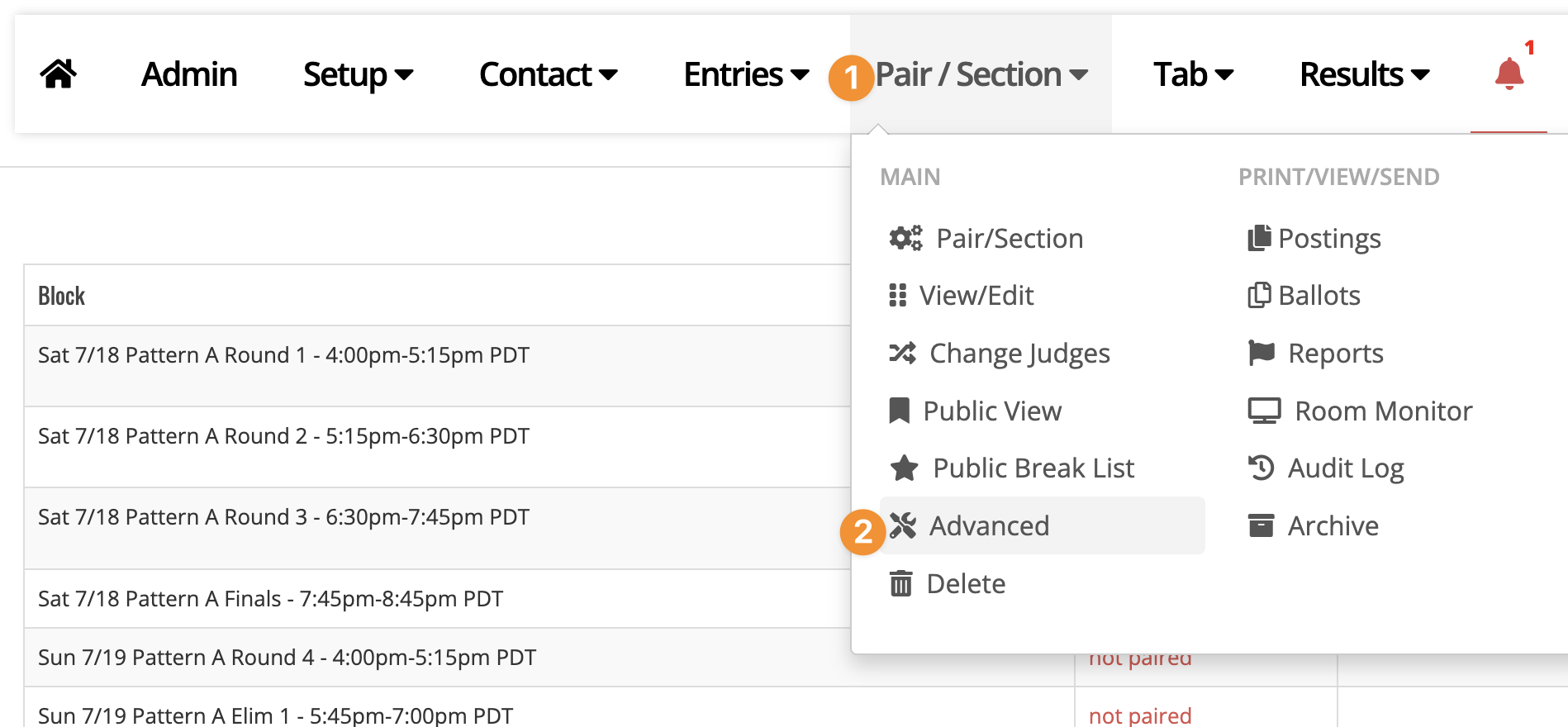The width and height of the screenshot is (1568, 727).
Task: Open the Tab dropdown menu
Action: 1194,74
